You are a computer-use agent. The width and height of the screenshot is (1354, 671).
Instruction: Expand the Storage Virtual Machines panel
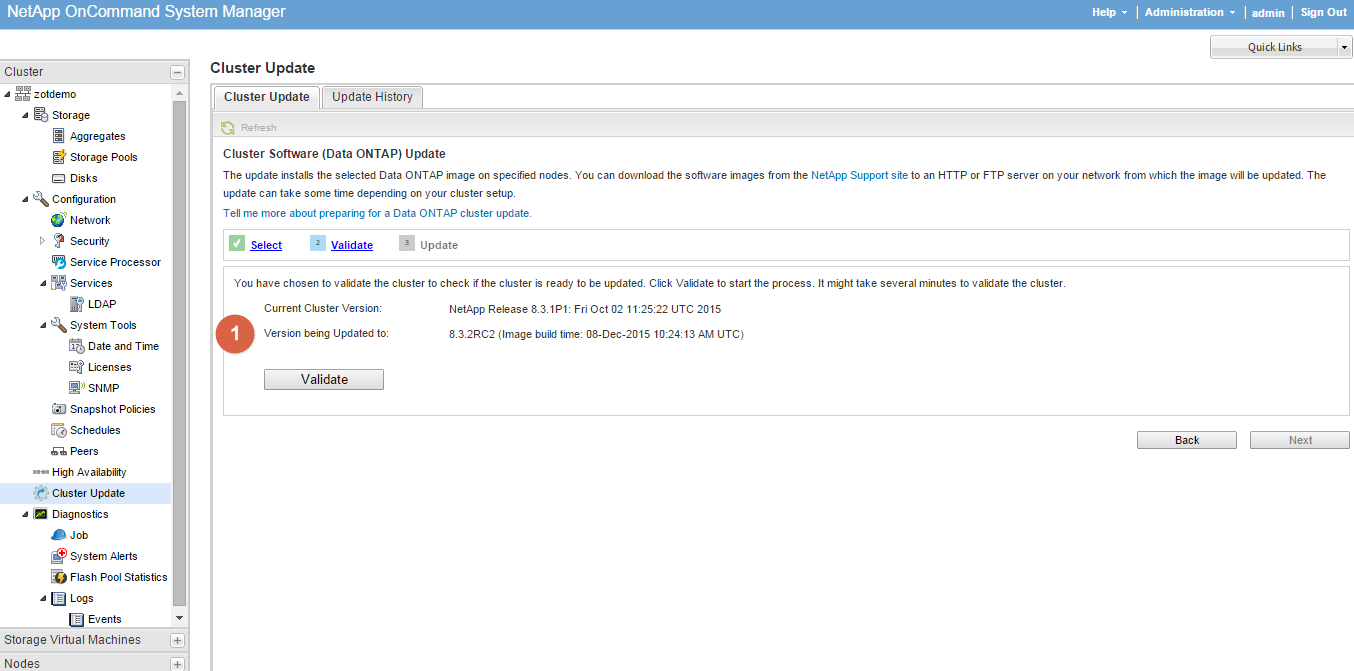click(178, 640)
